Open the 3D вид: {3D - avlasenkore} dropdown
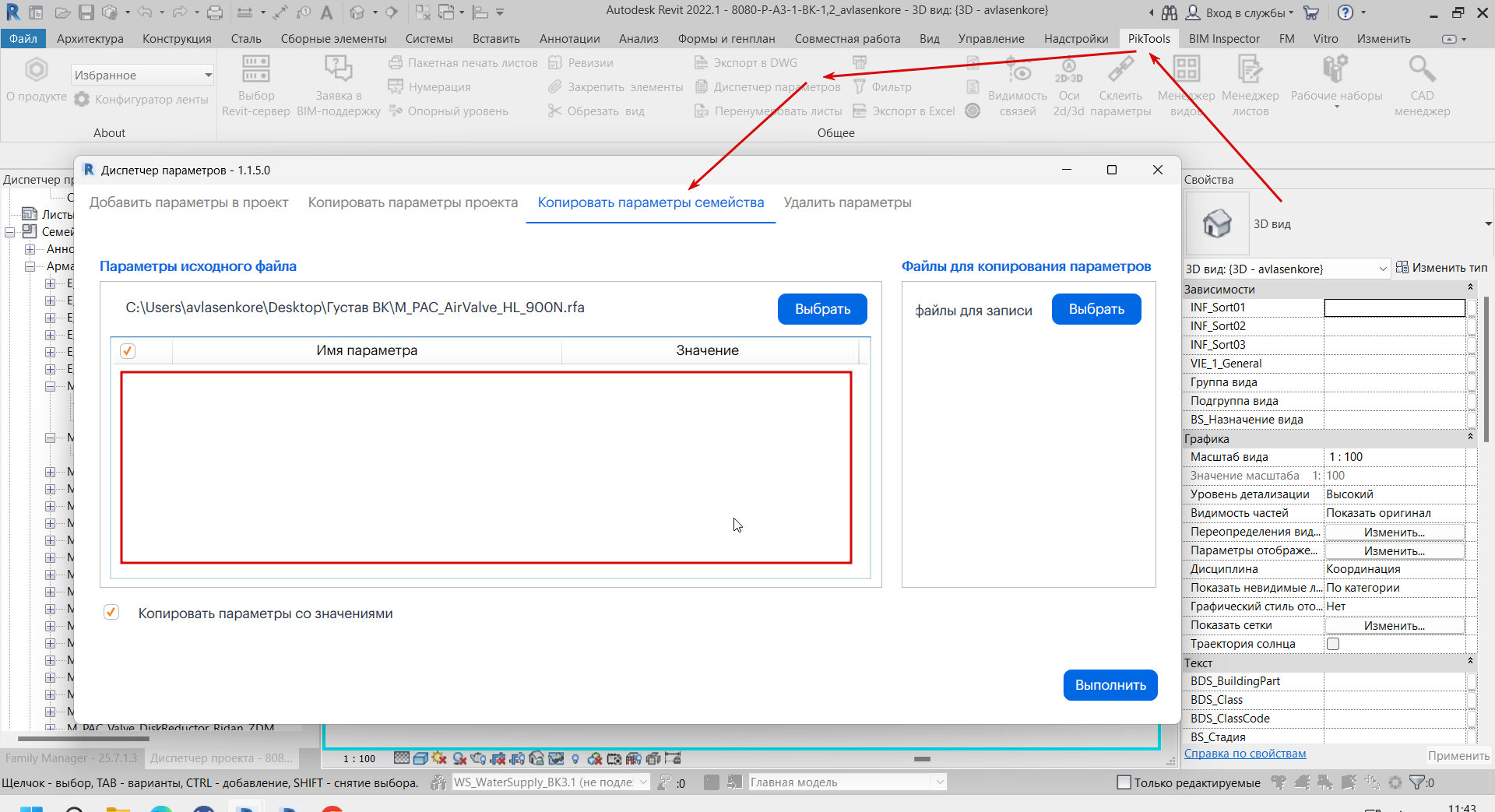Viewport: 1495px width, 812px height. [x=1286, y=269]
